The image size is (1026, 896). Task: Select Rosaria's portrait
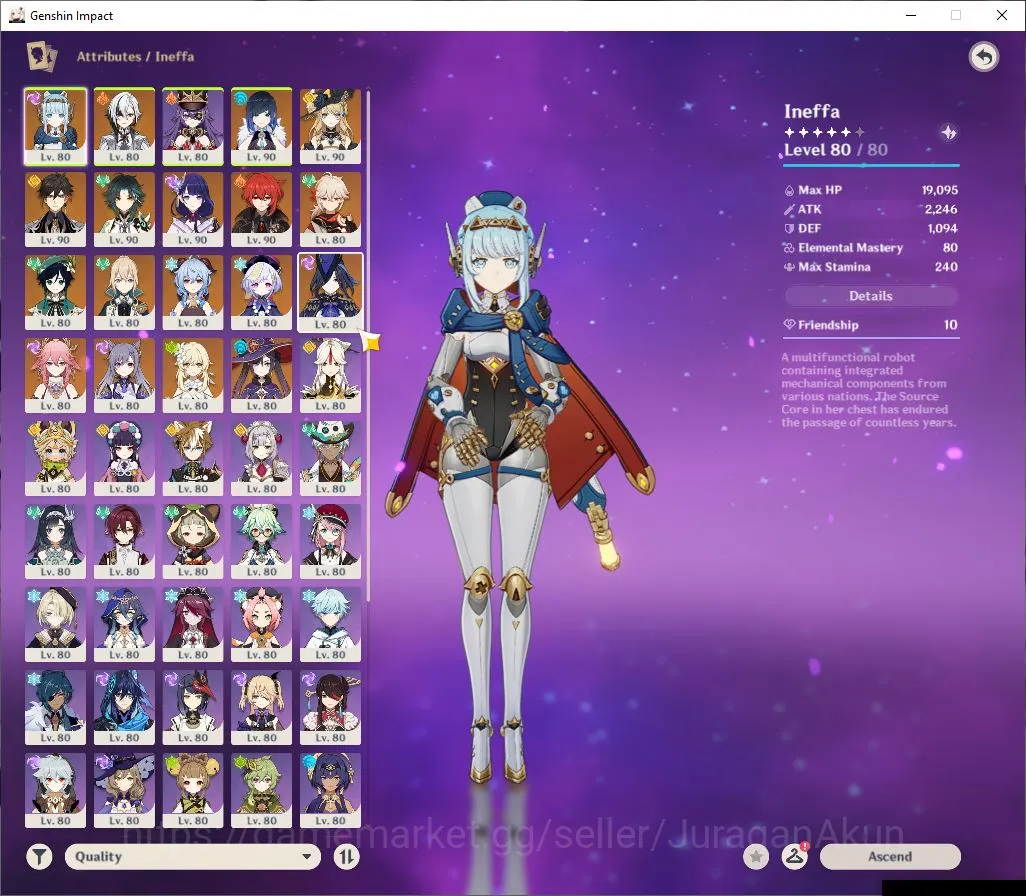tap(193, 624)
